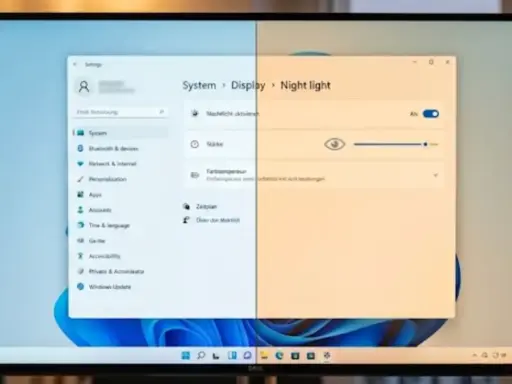Go back with the Settings back arrow
512x384 pixels.
click(75, 64)
